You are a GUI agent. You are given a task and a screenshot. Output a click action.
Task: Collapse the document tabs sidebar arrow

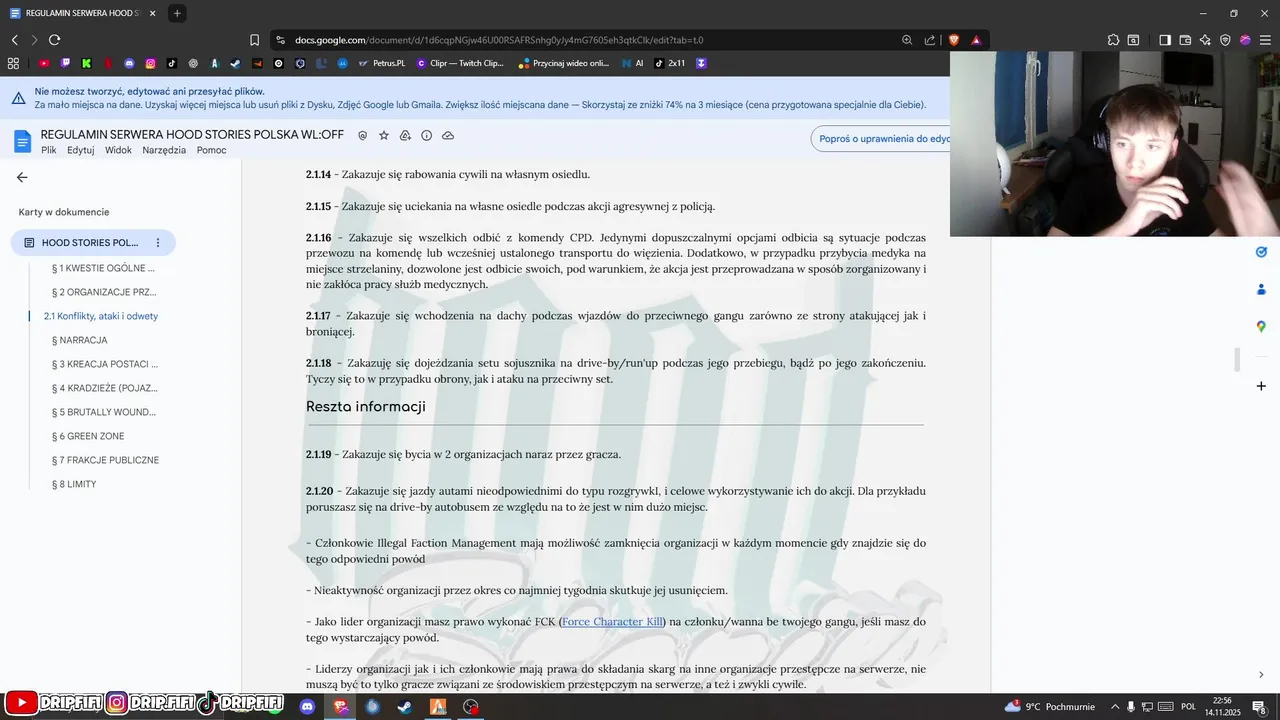(22, 177)
